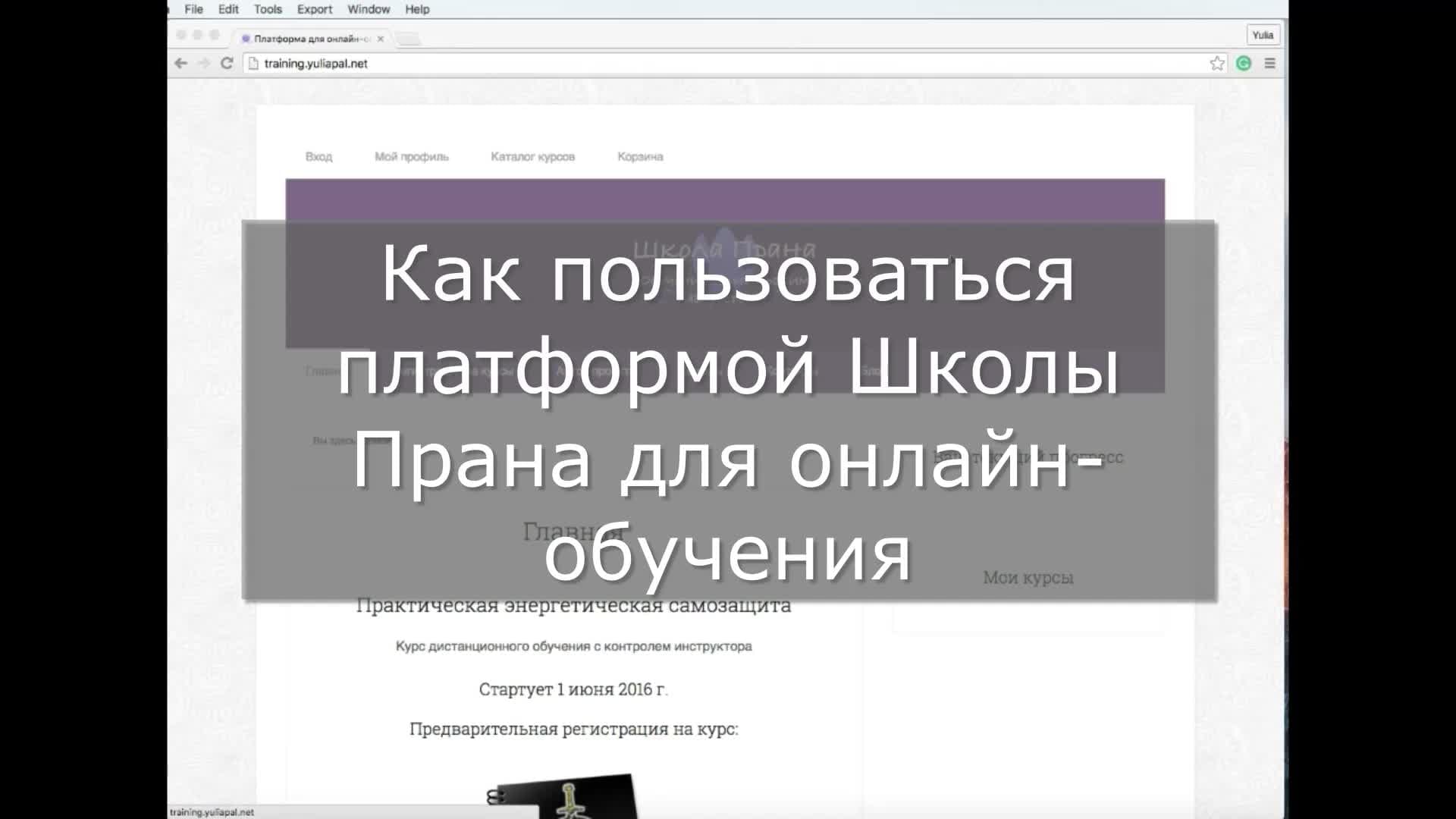
Task: Click the Вход navigation link
Action: (318, 157)
